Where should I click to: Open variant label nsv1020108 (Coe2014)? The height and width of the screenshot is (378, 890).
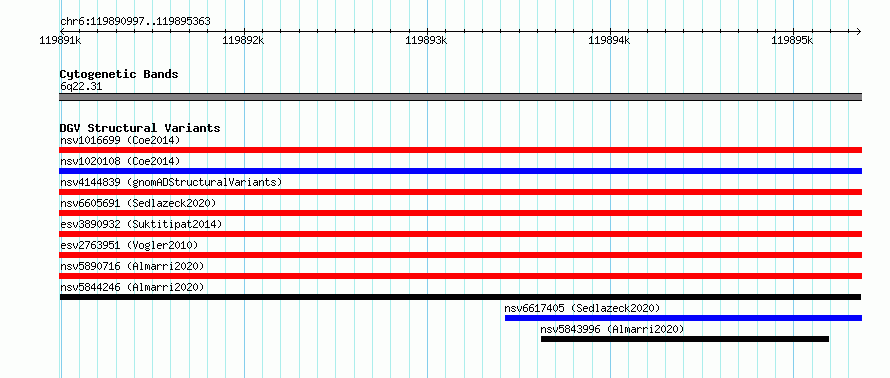pyautogui.click(x=120, y=161)
